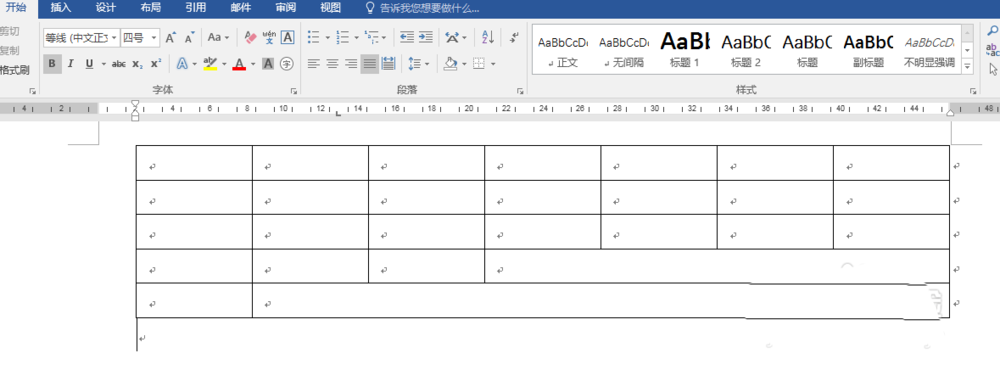Toggle Underline formatting (U)
The height and width of the screenshot is (370, 1000).
(x=89, y=64)
